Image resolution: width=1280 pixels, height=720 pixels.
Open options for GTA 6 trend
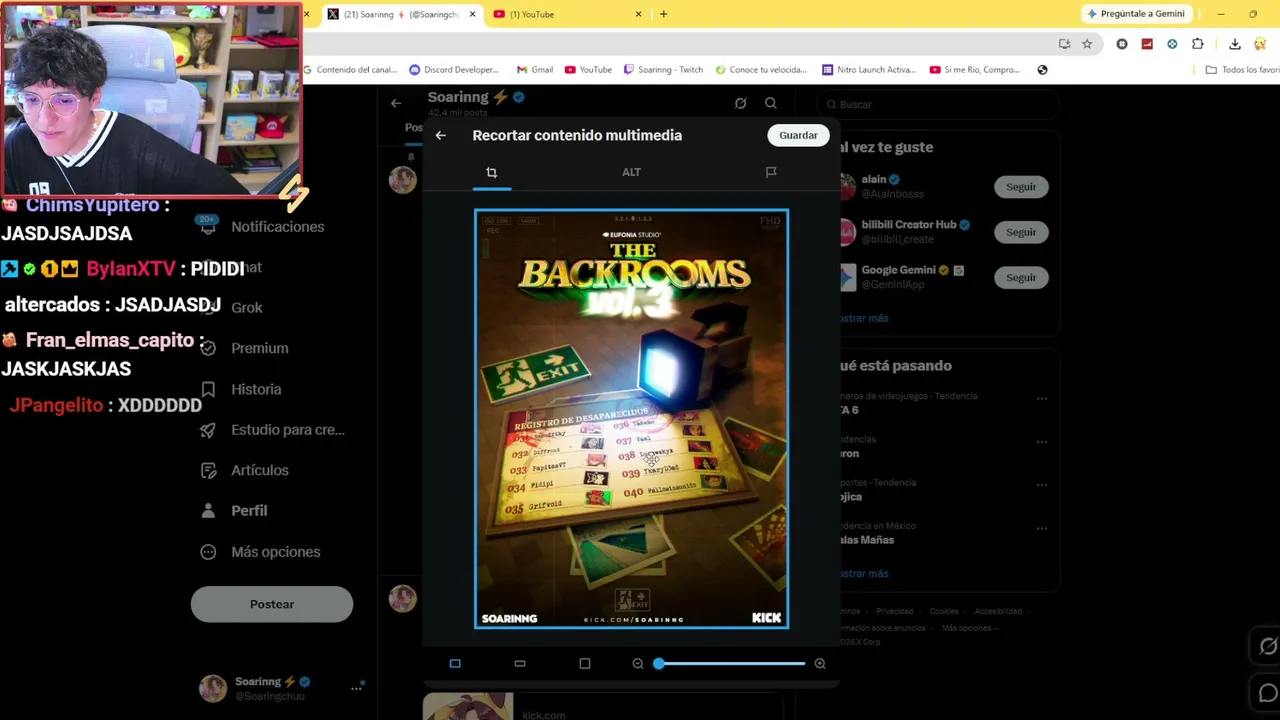[x=1042, y=398]
